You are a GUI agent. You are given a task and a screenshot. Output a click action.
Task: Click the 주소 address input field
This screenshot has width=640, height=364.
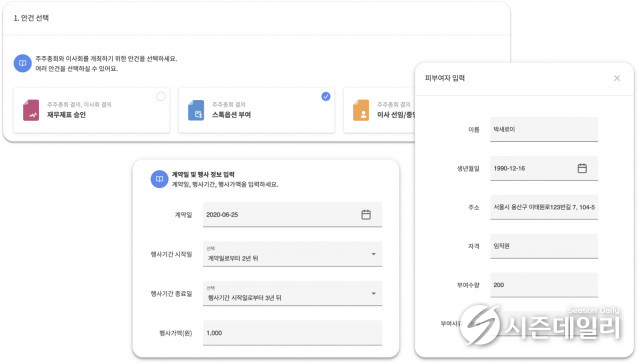(x=544, y=207)
